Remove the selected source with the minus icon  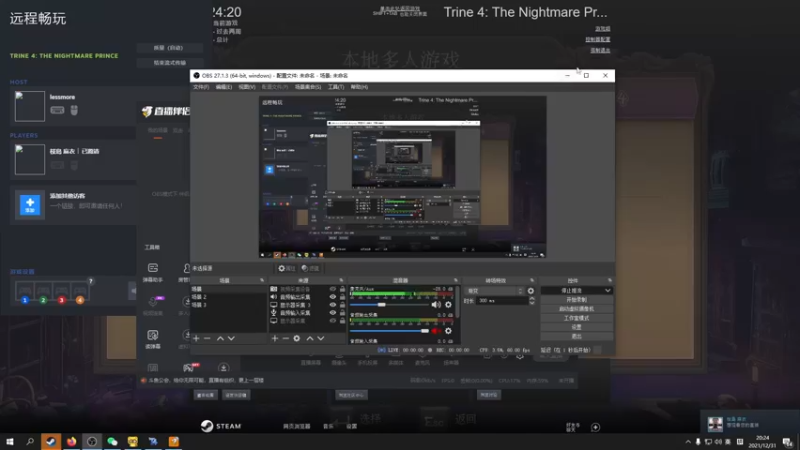[286, 338]
